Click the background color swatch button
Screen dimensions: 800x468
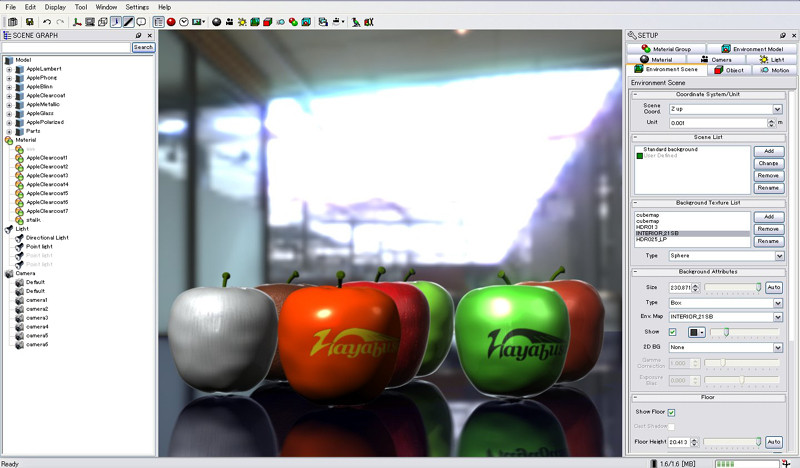tap(691, 332)
